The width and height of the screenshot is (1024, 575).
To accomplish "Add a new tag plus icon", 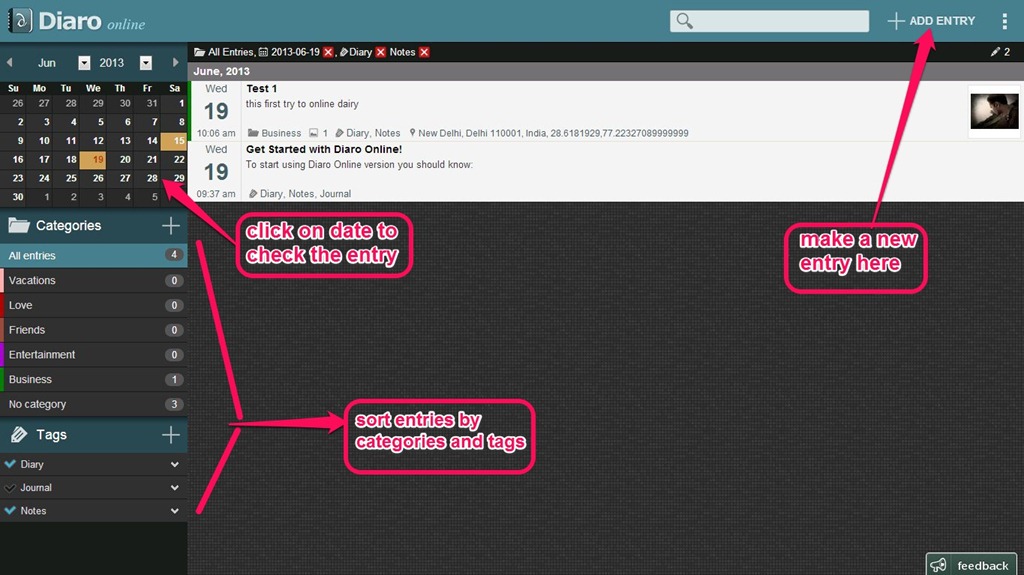I will coord(170,435).
